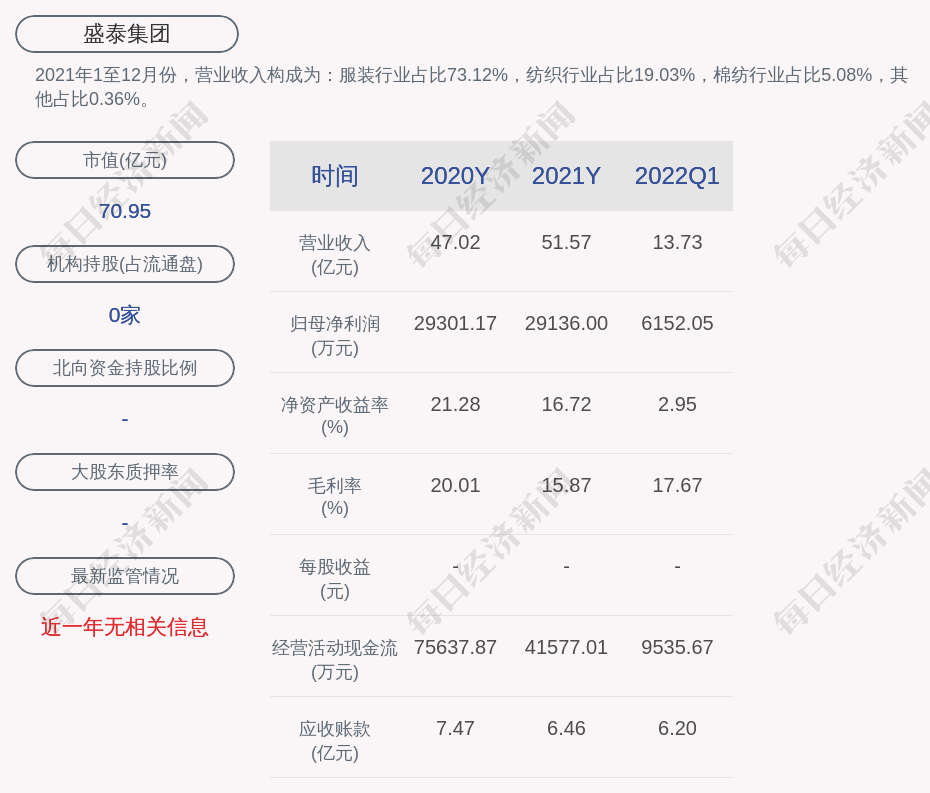The width and height of the screenshot is (930, 793).
Task: Click the 营业收入(亿元) row label
Action: point(335,254)
